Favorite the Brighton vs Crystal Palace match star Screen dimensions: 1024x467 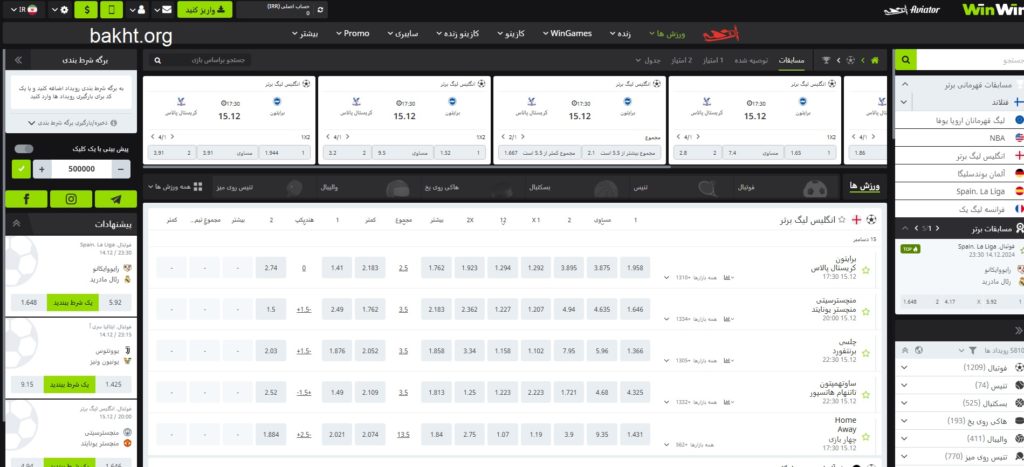[866, 269]
